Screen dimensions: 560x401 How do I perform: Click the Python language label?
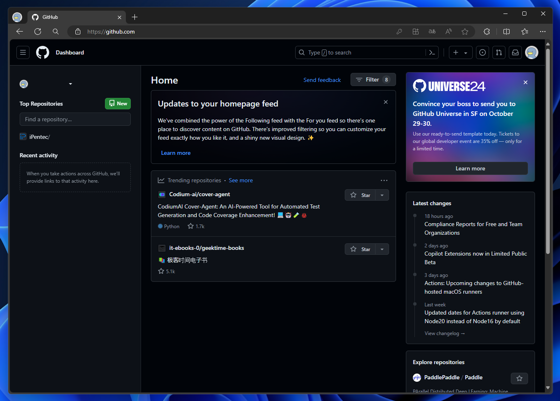pyautogui.click(x=169, y=226)
